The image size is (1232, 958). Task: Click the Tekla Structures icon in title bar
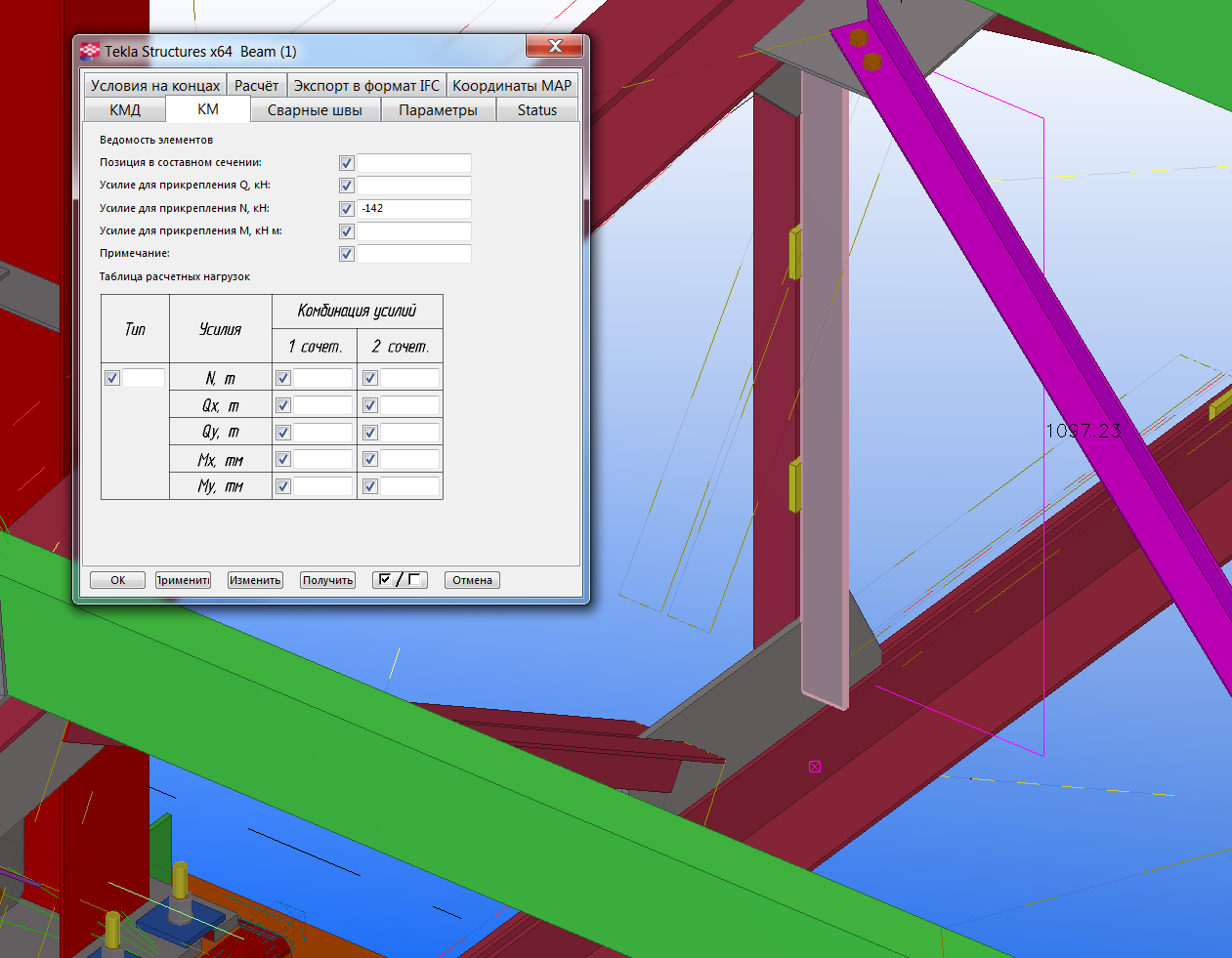pyautogui.click(x=90, y=52)
